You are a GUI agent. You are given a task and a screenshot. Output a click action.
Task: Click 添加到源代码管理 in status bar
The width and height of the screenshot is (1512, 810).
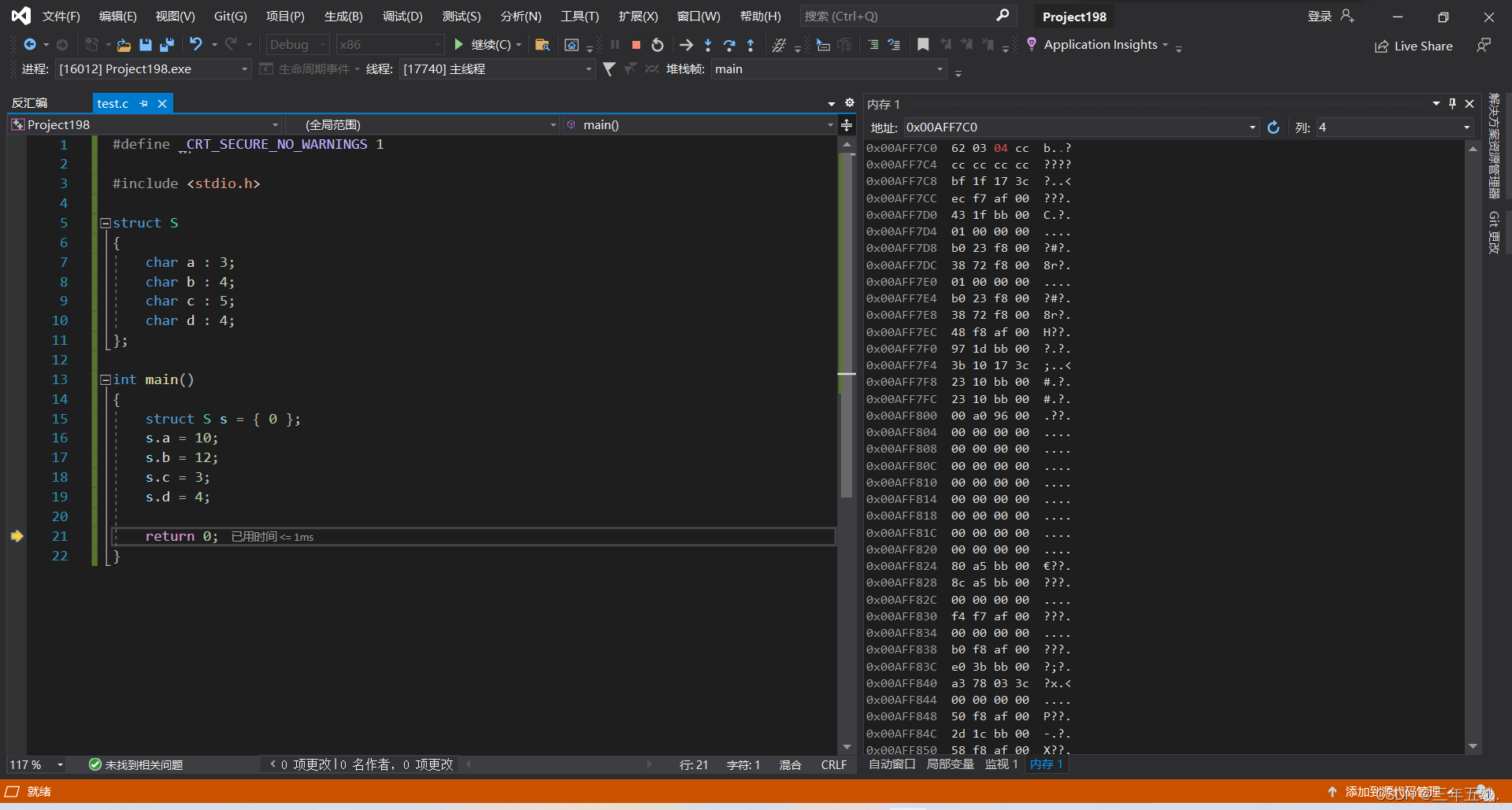[1392, 792]
